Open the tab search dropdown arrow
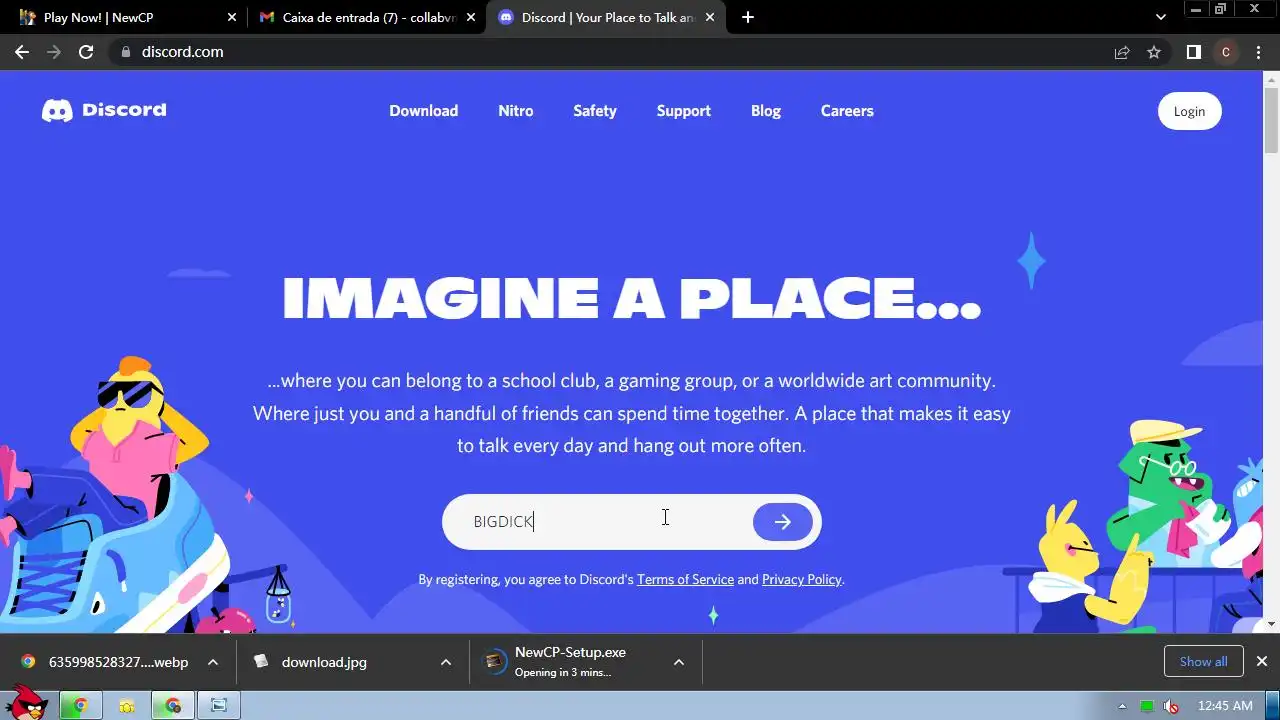This screenshot has height=720, width=1280. pos(1161,17)
